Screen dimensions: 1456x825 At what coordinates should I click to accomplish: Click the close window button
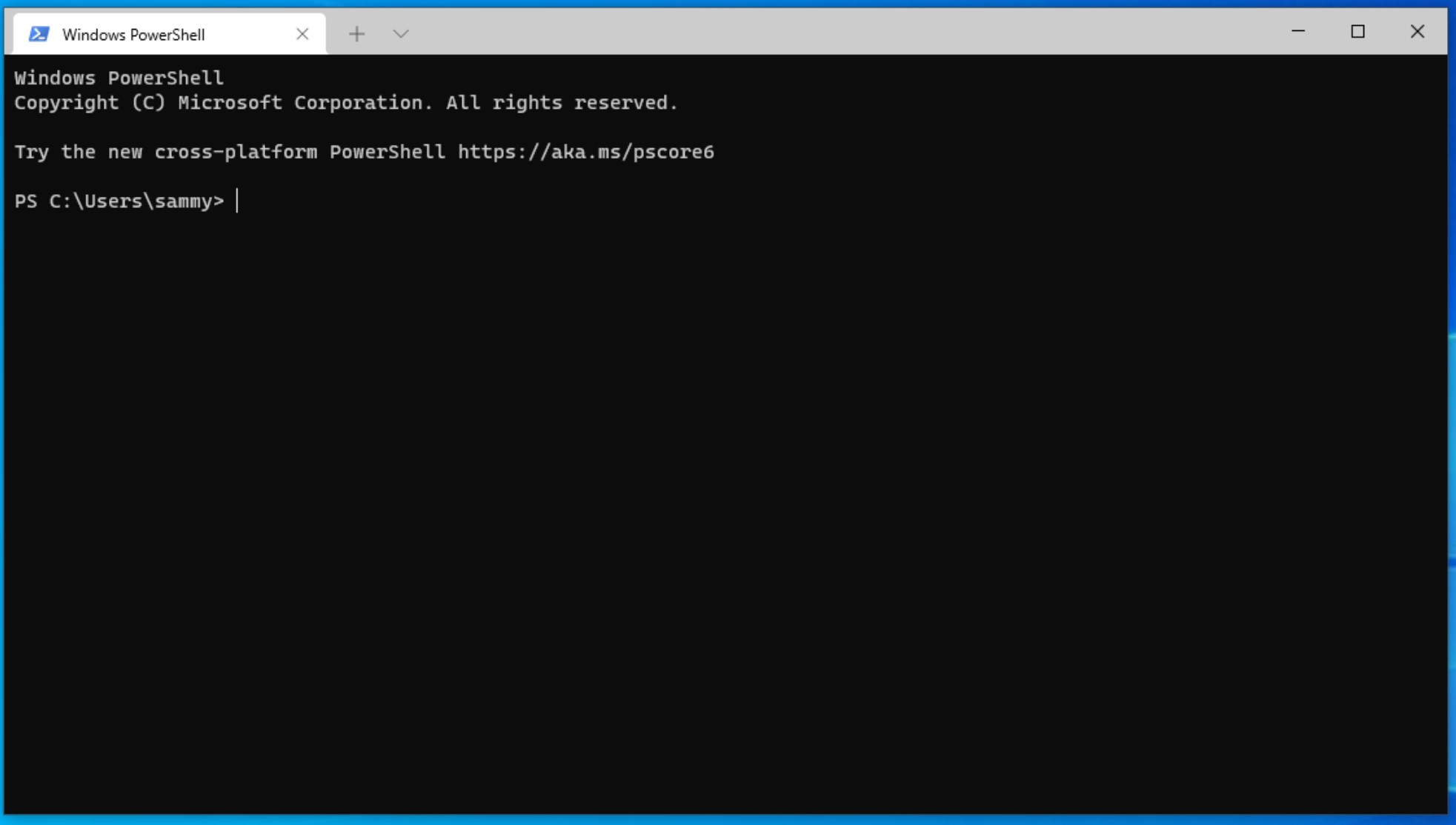tap(1418, 31)
